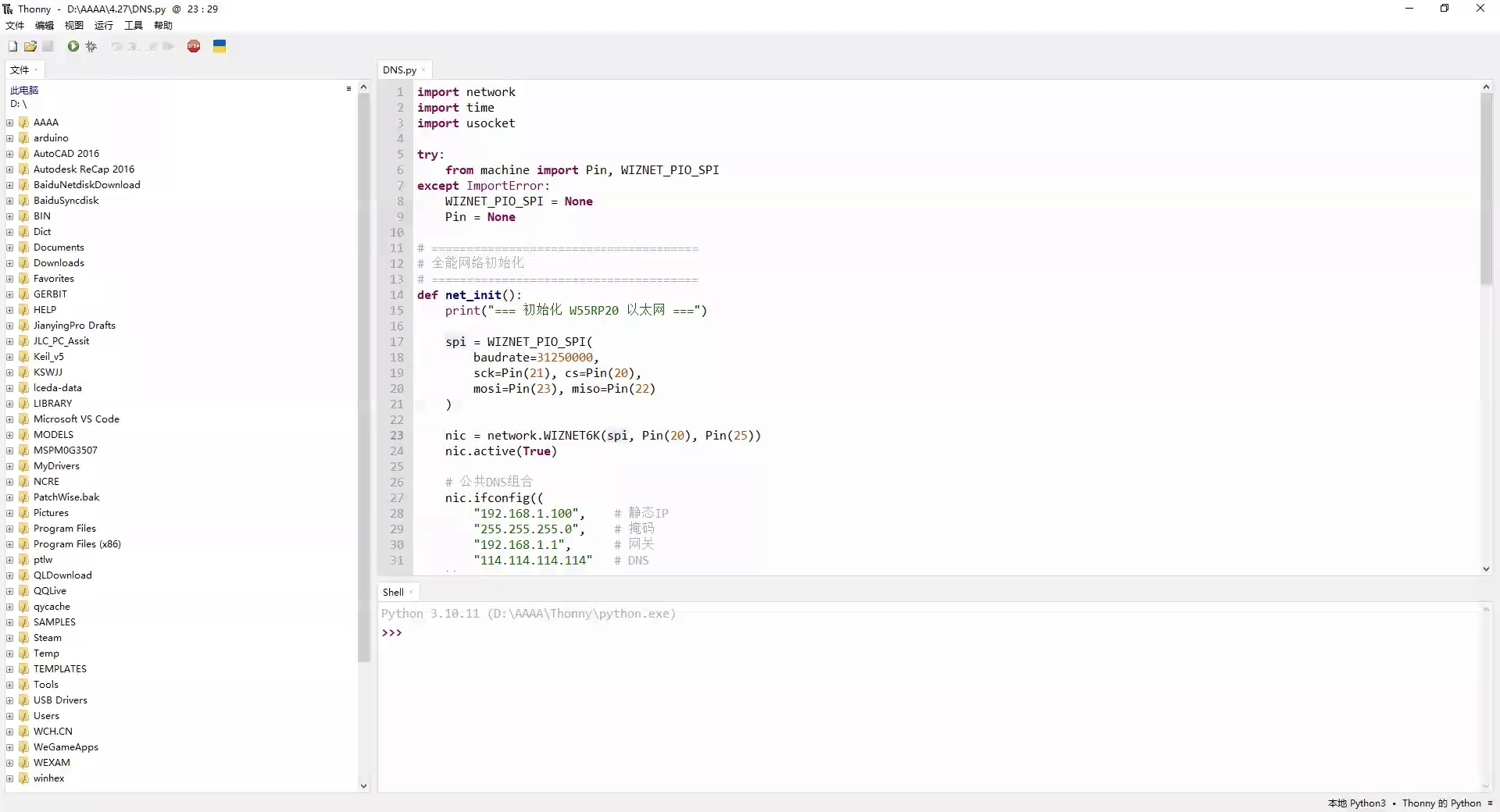Run the current script with green play icon
1500x812 pixels.
[73, 47]
